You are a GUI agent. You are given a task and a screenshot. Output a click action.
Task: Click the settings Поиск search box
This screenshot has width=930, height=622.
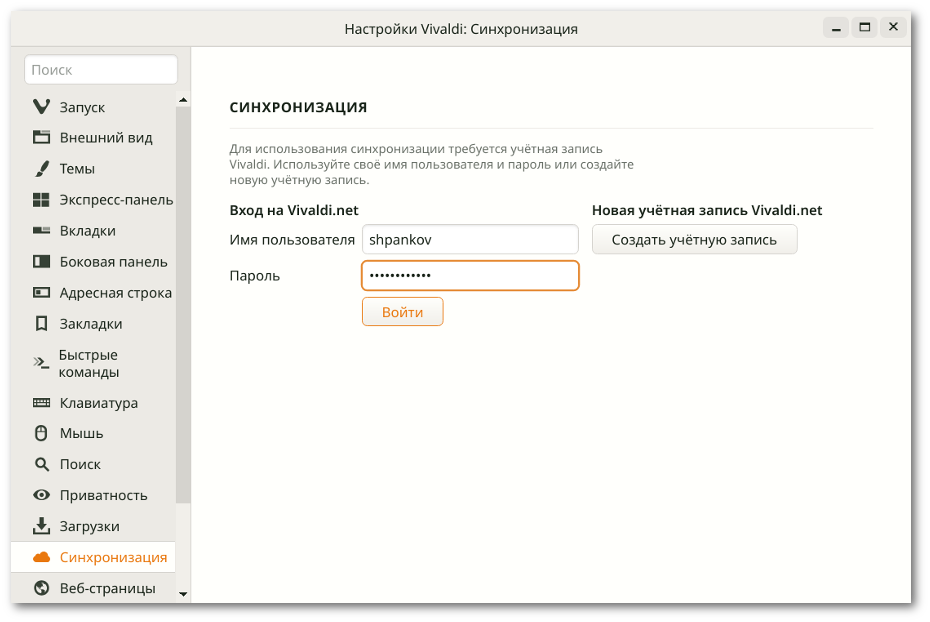pos(101,70)
